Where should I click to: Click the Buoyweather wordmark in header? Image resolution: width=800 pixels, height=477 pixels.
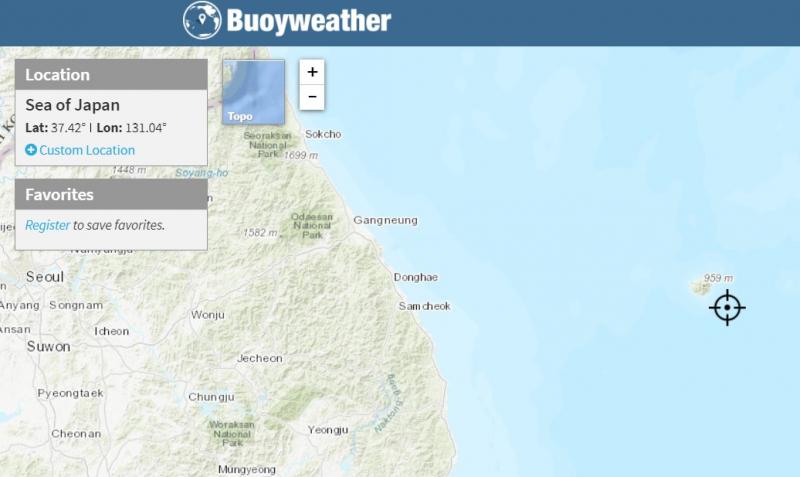[x=308, y=21]
